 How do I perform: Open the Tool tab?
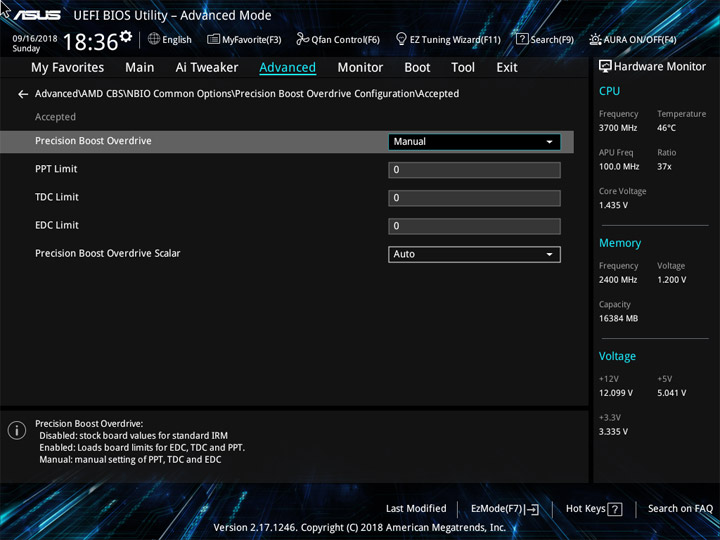coord(463,68)
